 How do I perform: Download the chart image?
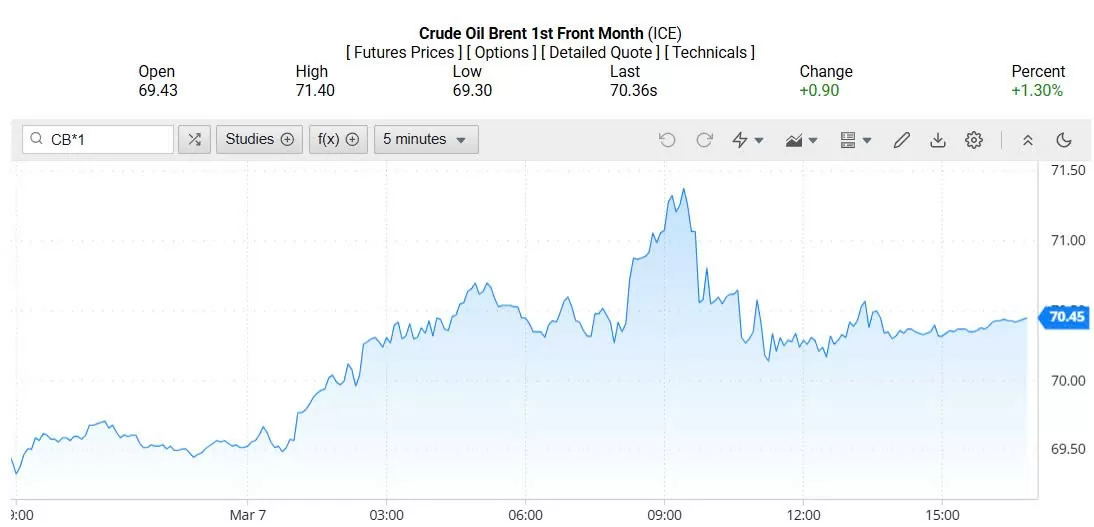pyautogui.click(x=938, y=140)
